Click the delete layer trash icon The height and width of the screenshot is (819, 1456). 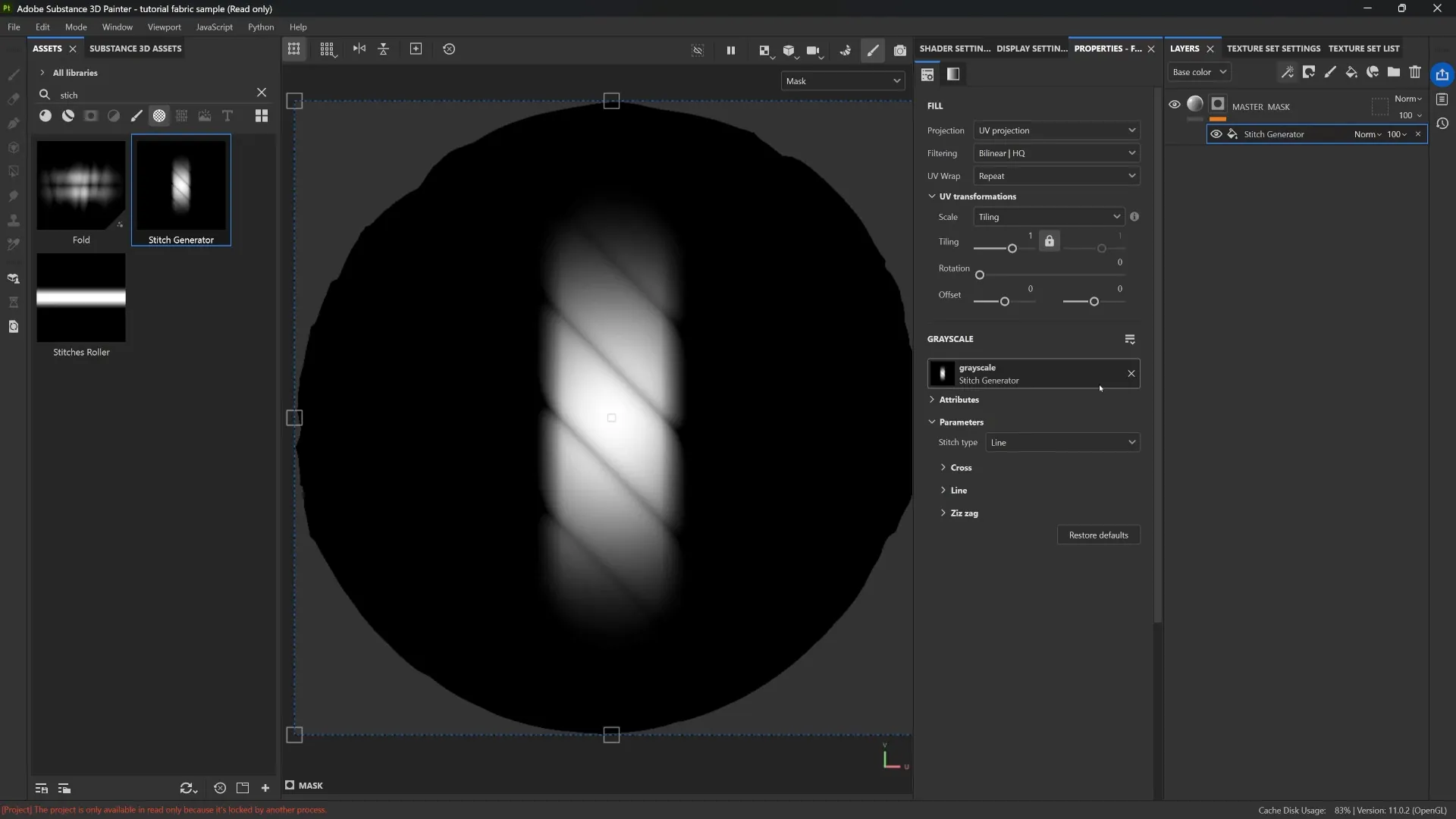point(1415,72)
